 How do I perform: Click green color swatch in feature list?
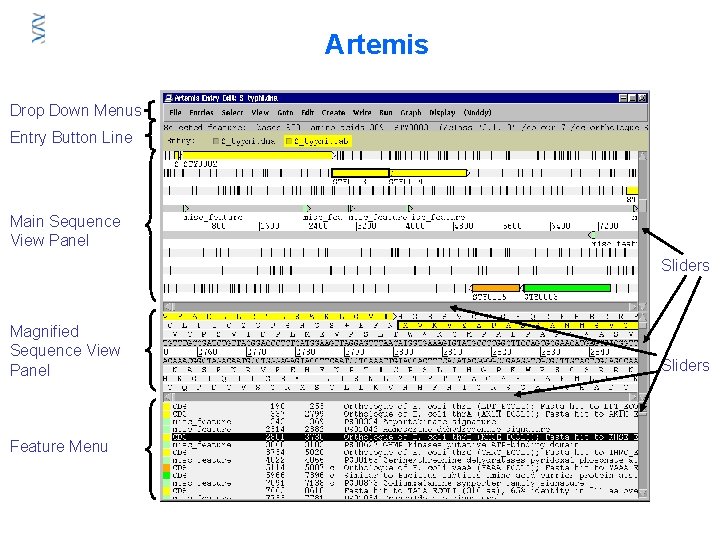(167, 475)
